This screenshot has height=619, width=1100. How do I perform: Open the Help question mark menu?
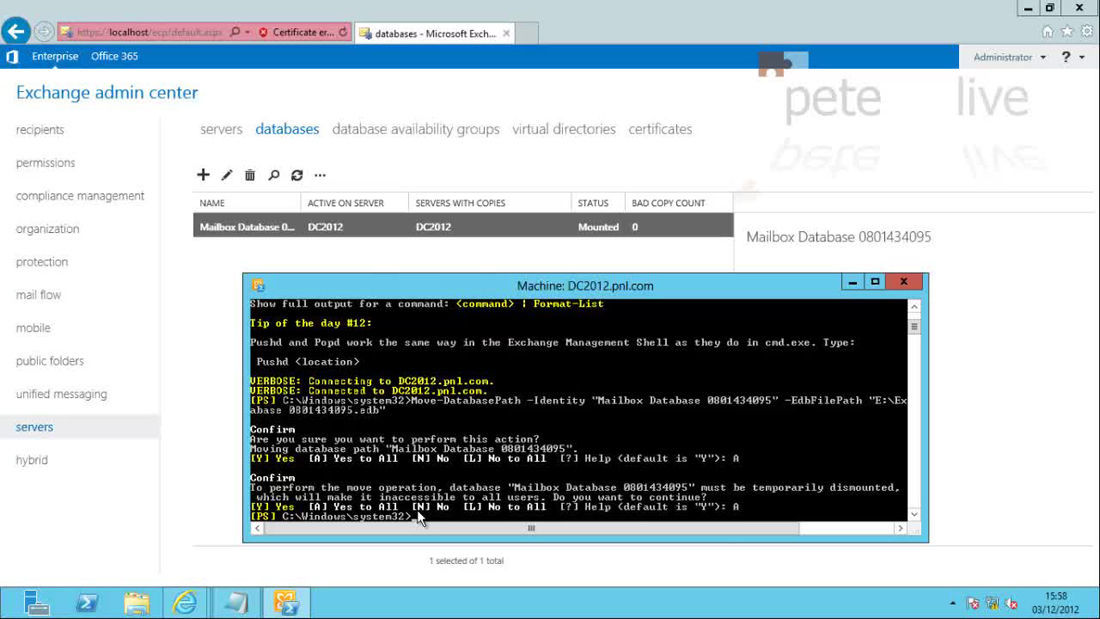pyautogui.click(x=1066, y=57)
